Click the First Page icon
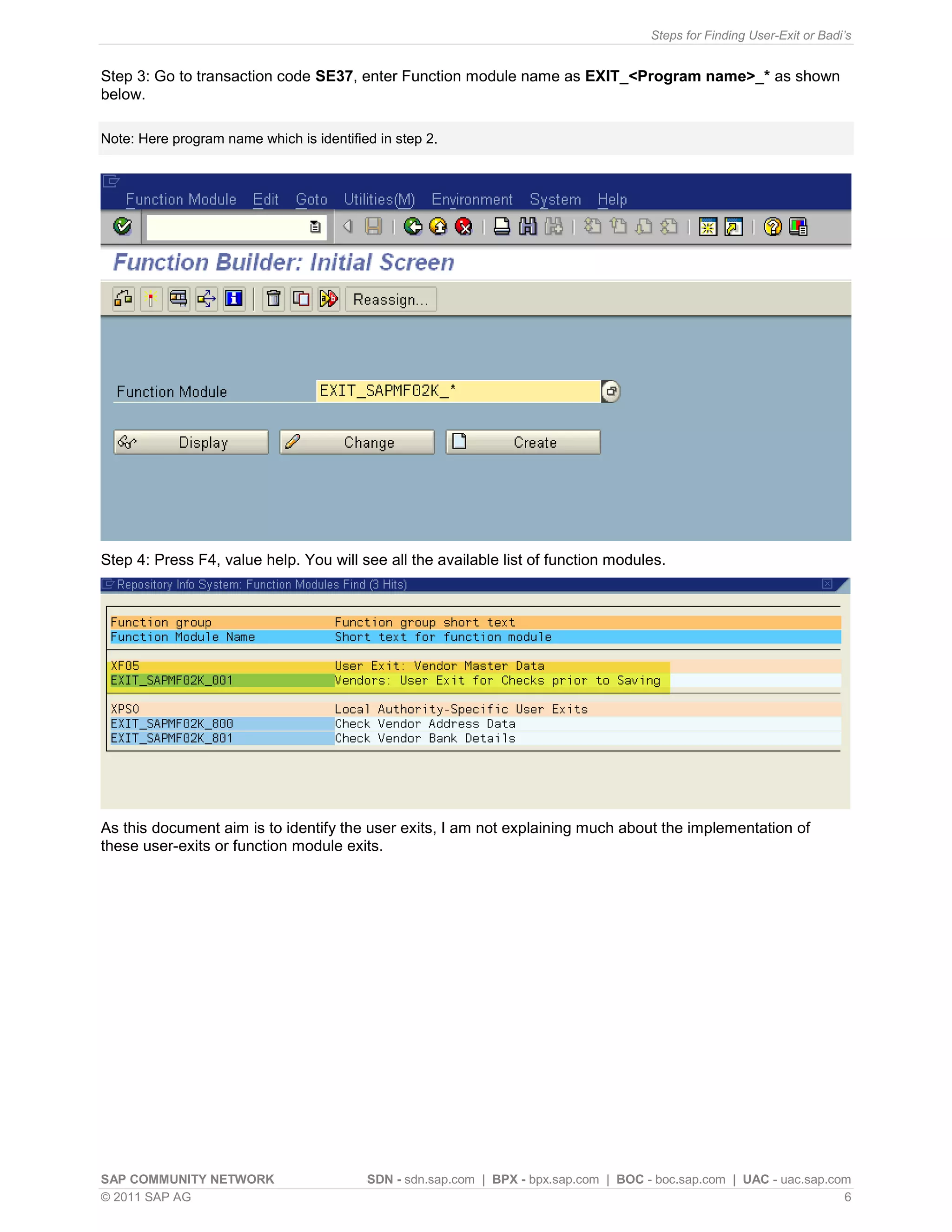The height and width of the screenshot is (1232, 952). 592,227
